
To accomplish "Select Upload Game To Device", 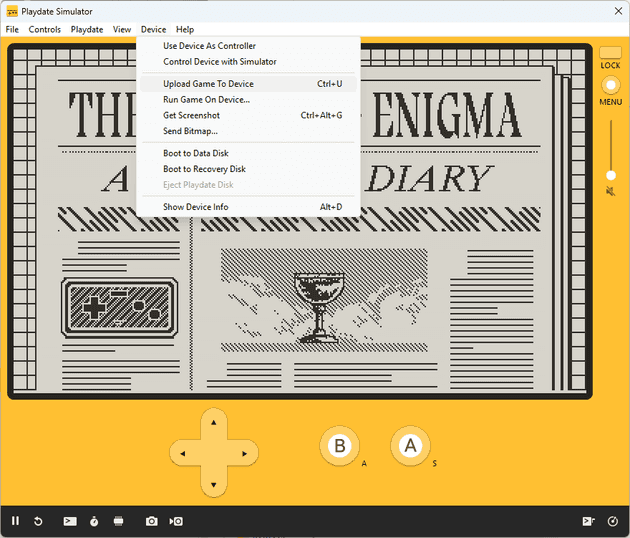I will (x=208, y=84).
